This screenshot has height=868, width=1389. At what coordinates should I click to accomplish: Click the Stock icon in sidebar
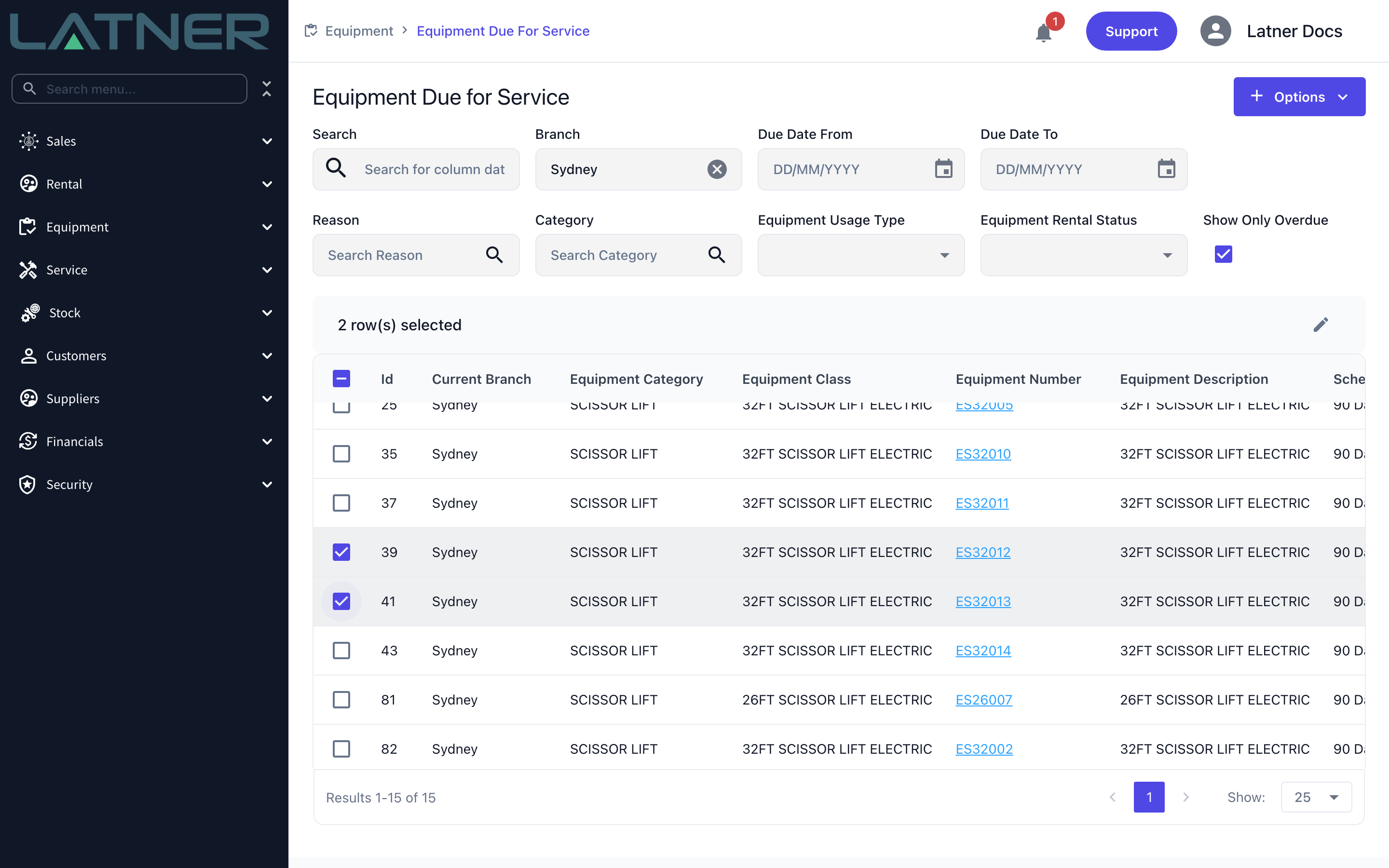[30, 313]
